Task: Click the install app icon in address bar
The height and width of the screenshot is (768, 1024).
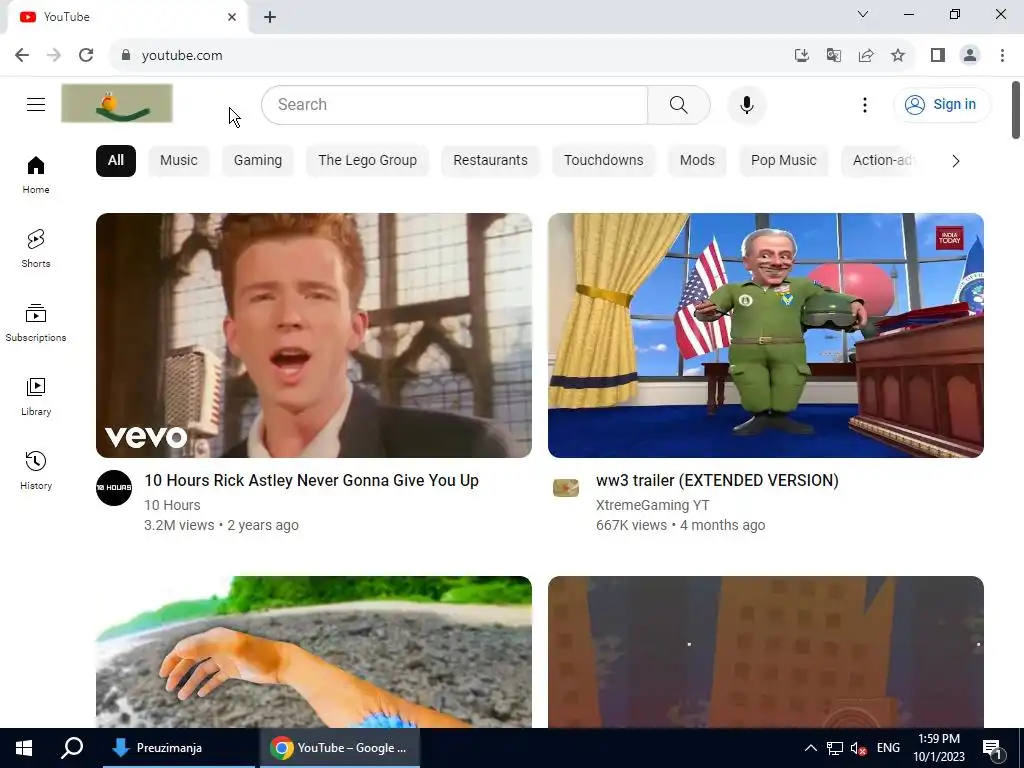Action: pyautogui.click(x=801, y=55)
